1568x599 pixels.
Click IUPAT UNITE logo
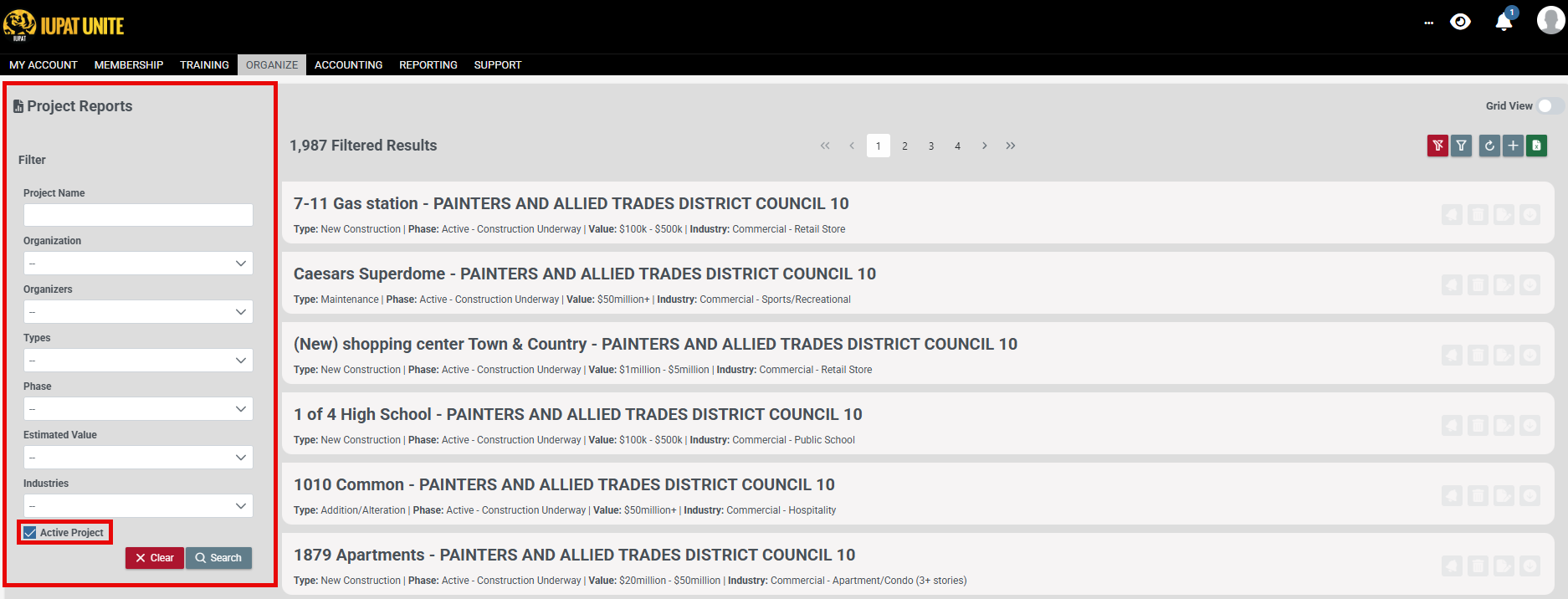[64, 24]
